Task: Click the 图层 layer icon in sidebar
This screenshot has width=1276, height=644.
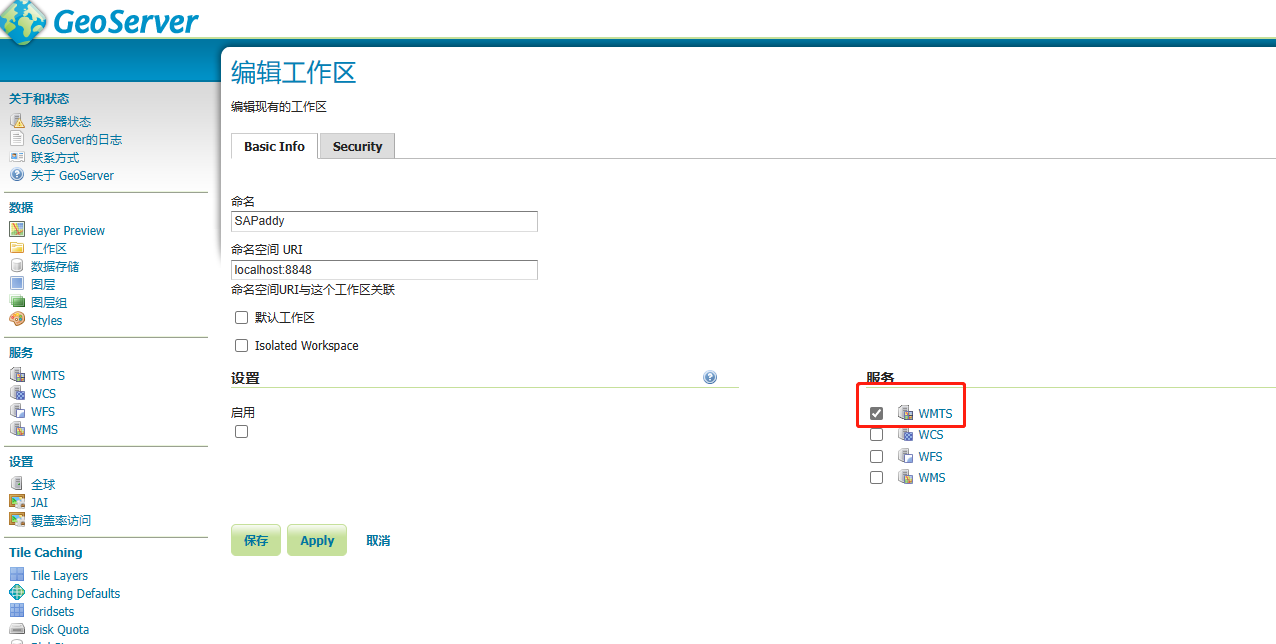Action: [17, 284]
